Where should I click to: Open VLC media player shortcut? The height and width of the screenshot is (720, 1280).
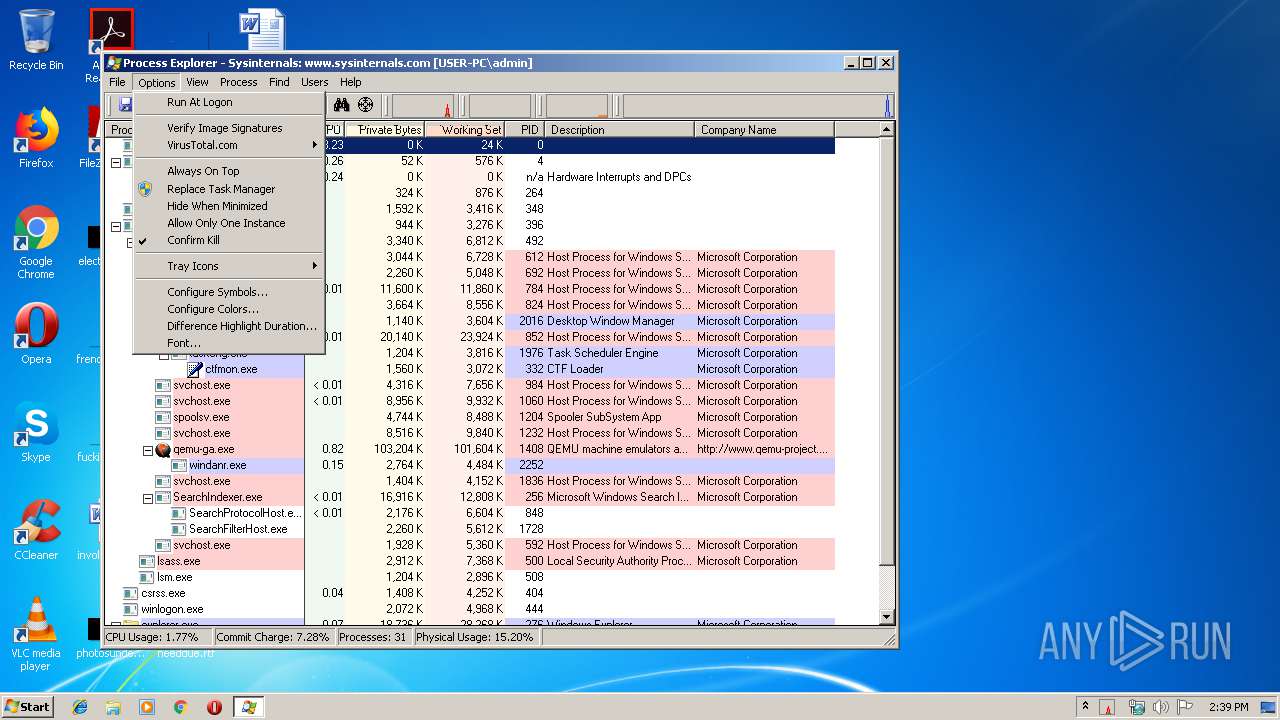pos(36,634)
